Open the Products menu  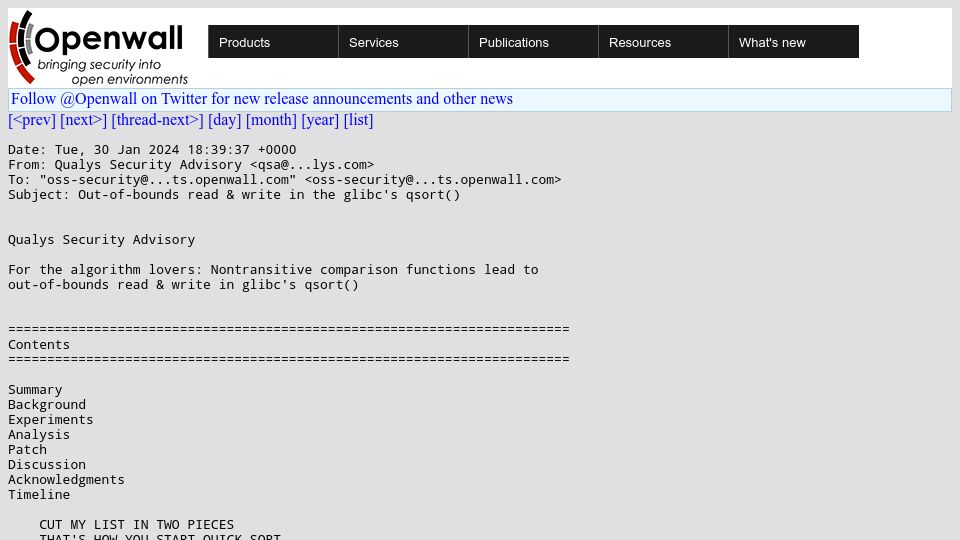pos(273,42)
